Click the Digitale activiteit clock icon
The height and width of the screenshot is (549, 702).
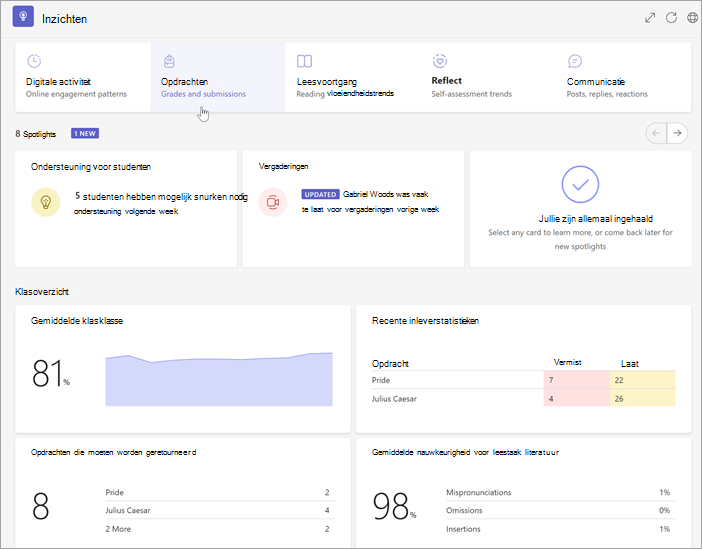coord(34,60)
